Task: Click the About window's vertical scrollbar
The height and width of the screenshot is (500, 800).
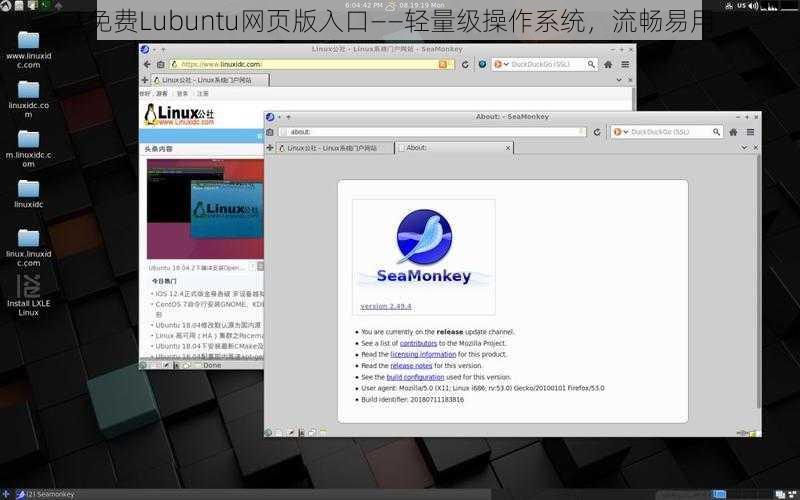Action: [758, 281]
